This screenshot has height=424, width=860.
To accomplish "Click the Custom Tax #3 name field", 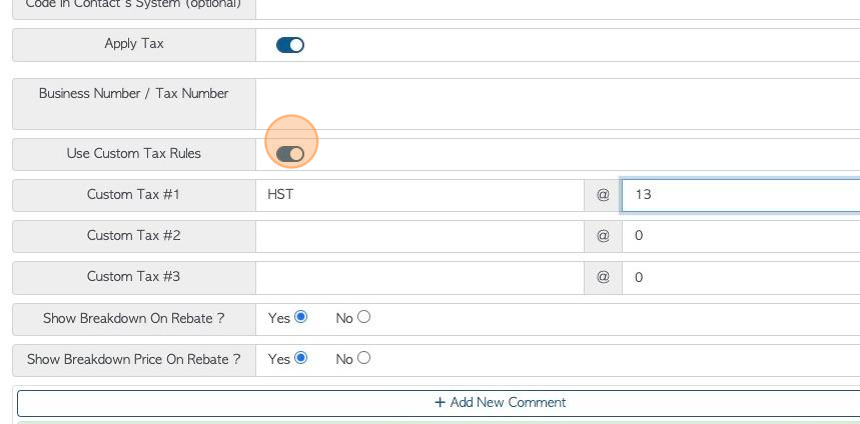I will point(420,277).
